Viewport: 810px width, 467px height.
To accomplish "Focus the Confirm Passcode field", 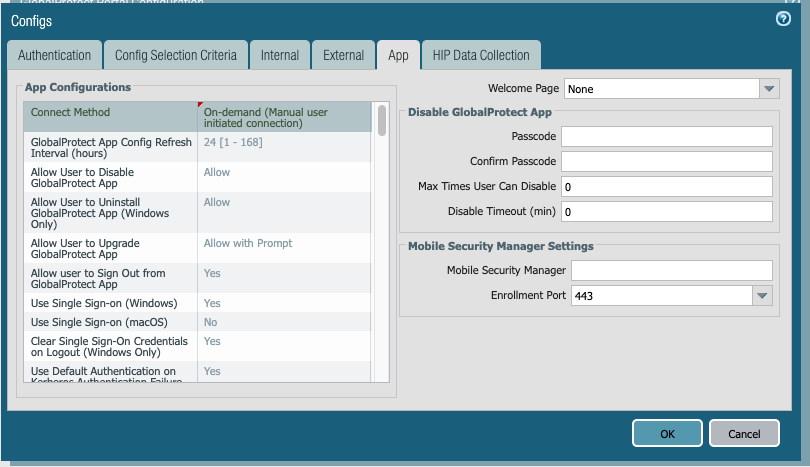I will [x=666, y=161].
